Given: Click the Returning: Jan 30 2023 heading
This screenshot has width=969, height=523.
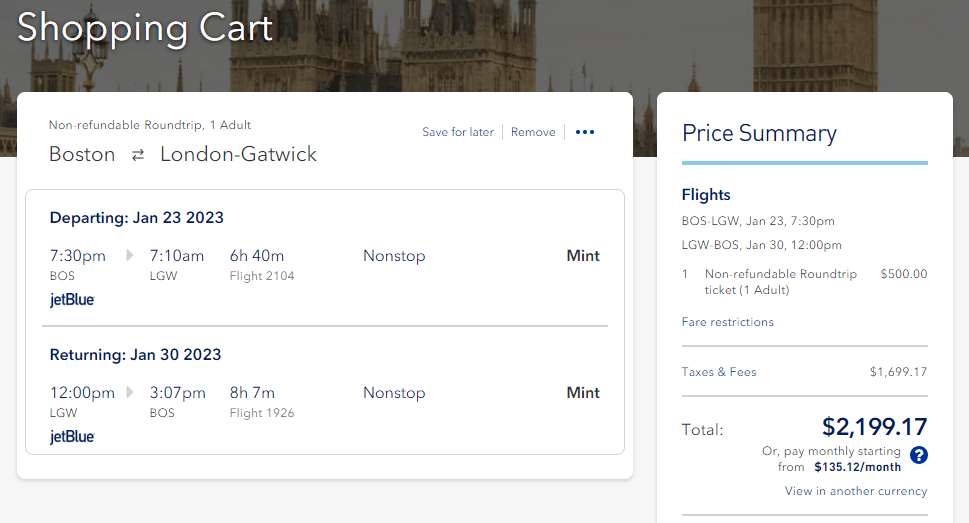Looking at the screenshot, I should click(x=136, y=355).
